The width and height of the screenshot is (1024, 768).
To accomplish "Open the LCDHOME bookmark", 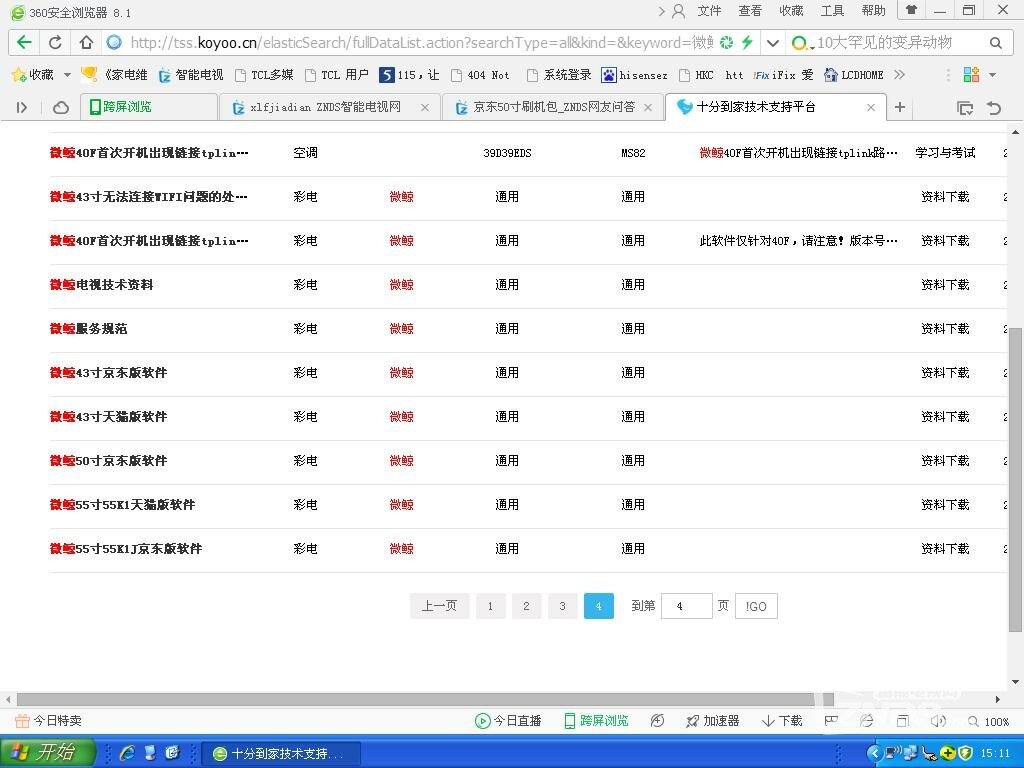I will click(x=854, y=75).
